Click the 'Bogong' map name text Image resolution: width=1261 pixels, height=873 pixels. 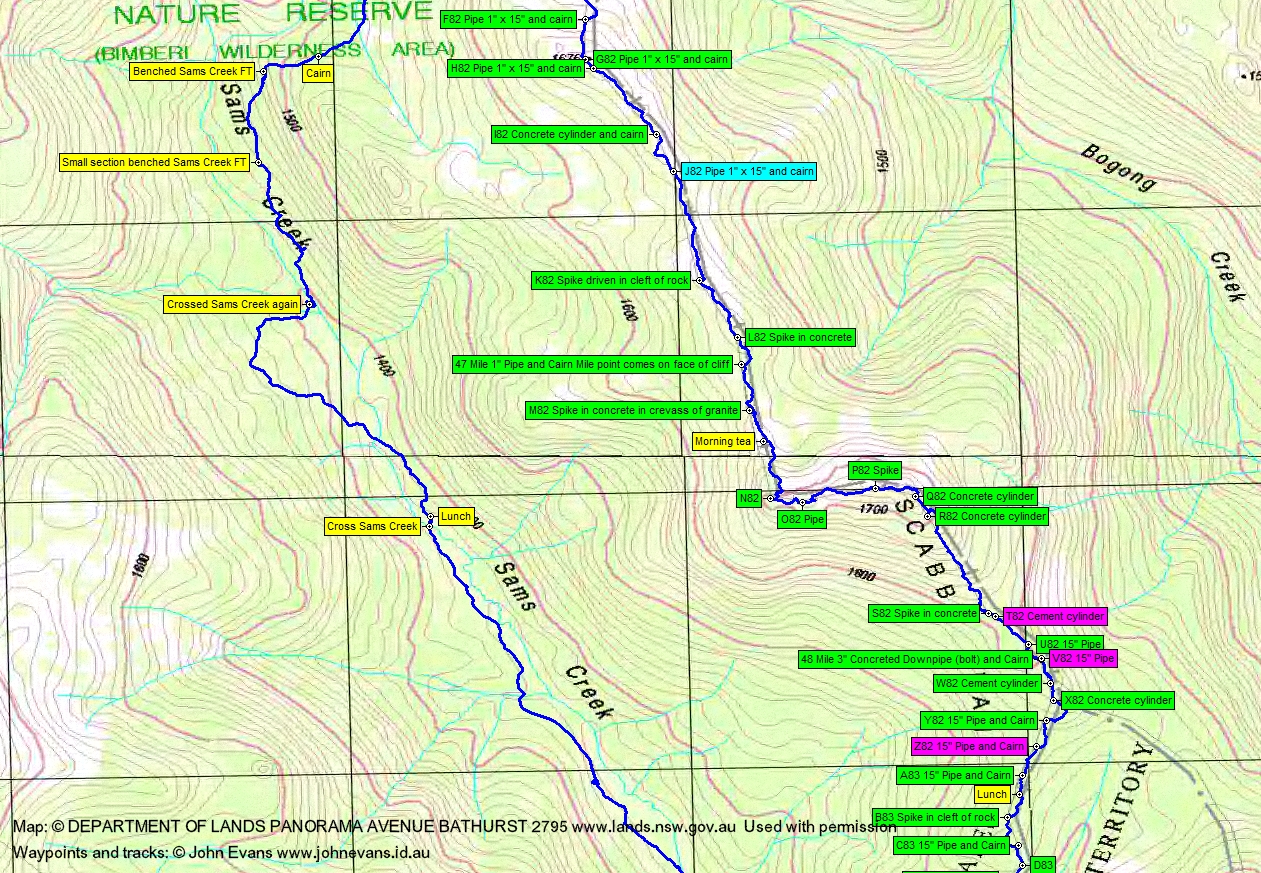click(1118, 168)
